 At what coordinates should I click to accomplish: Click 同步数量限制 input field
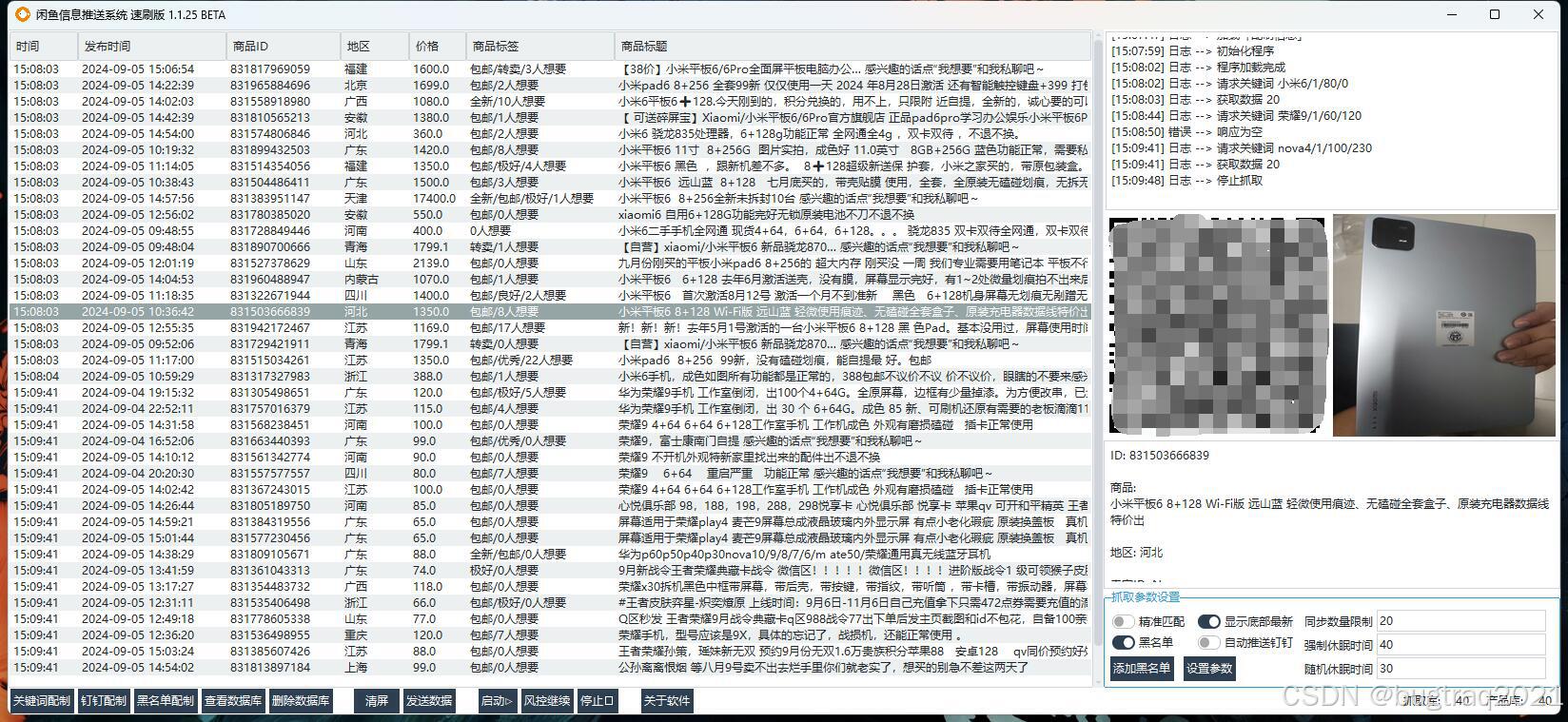[x=1460, y=621]
